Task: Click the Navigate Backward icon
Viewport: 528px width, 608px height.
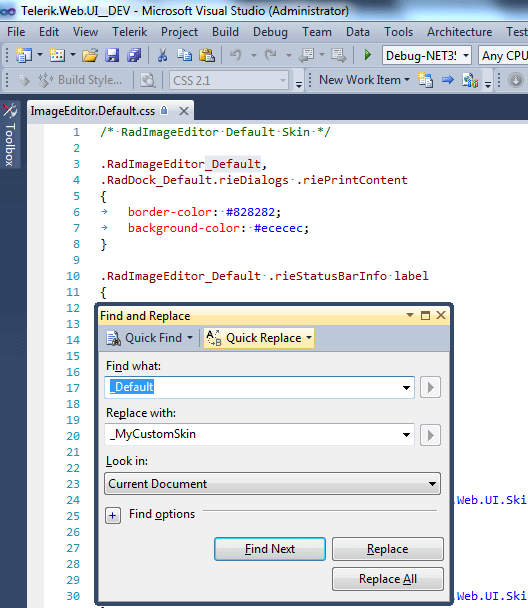Action: pos(306,55)
